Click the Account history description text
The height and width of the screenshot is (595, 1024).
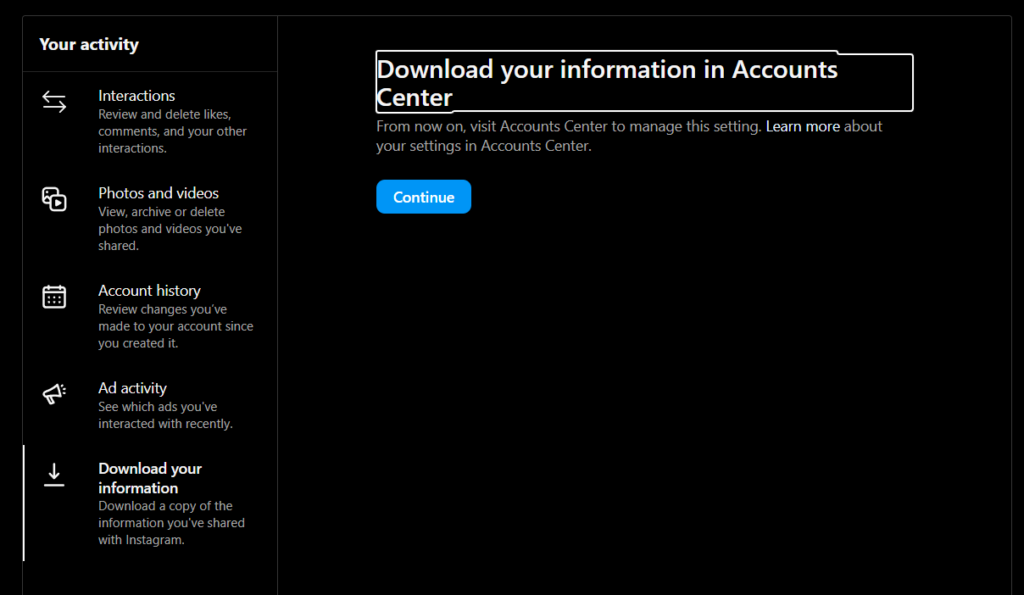tap(176, 326)
